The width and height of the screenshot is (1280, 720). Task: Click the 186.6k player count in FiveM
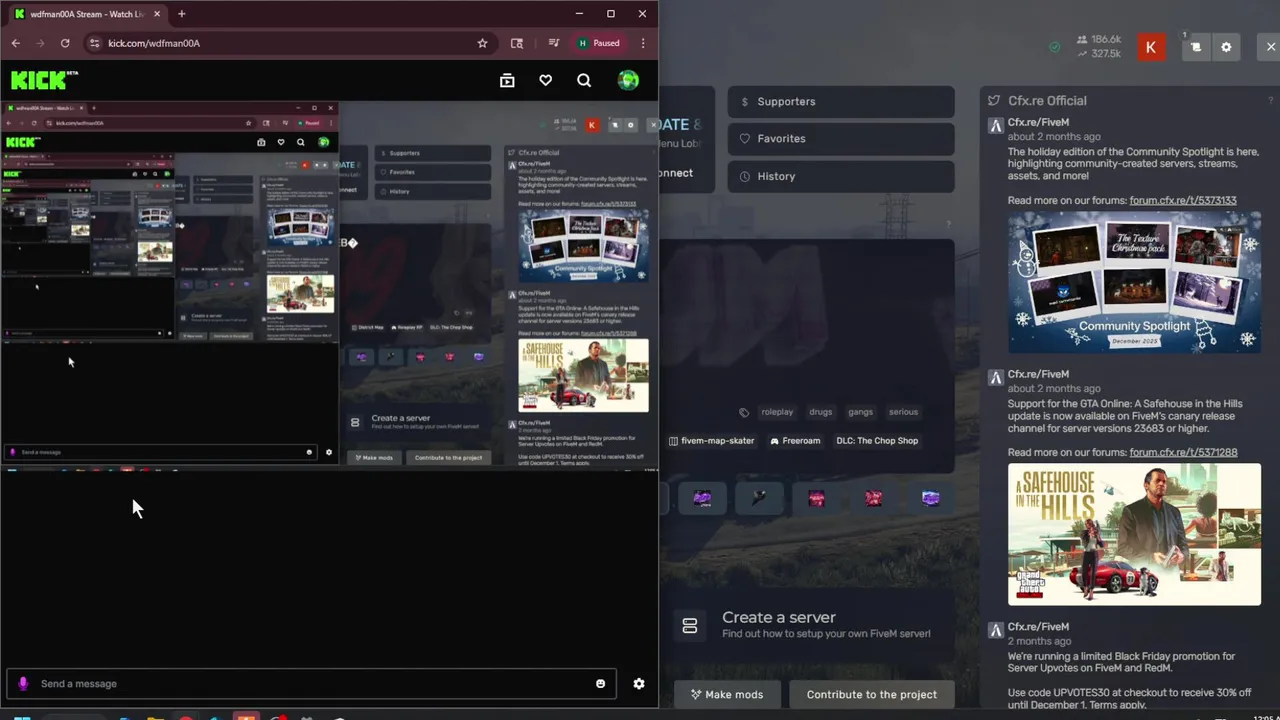(1099, 40)
